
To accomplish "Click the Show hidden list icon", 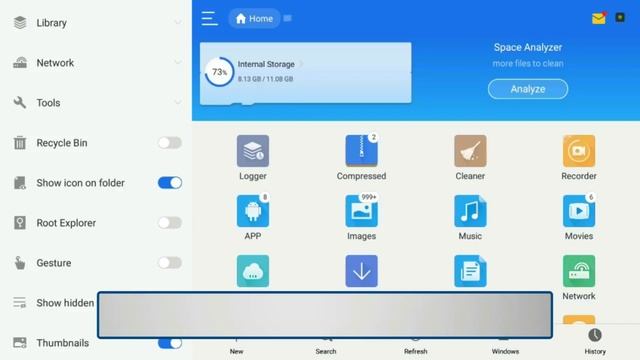I will click(20, 302).
